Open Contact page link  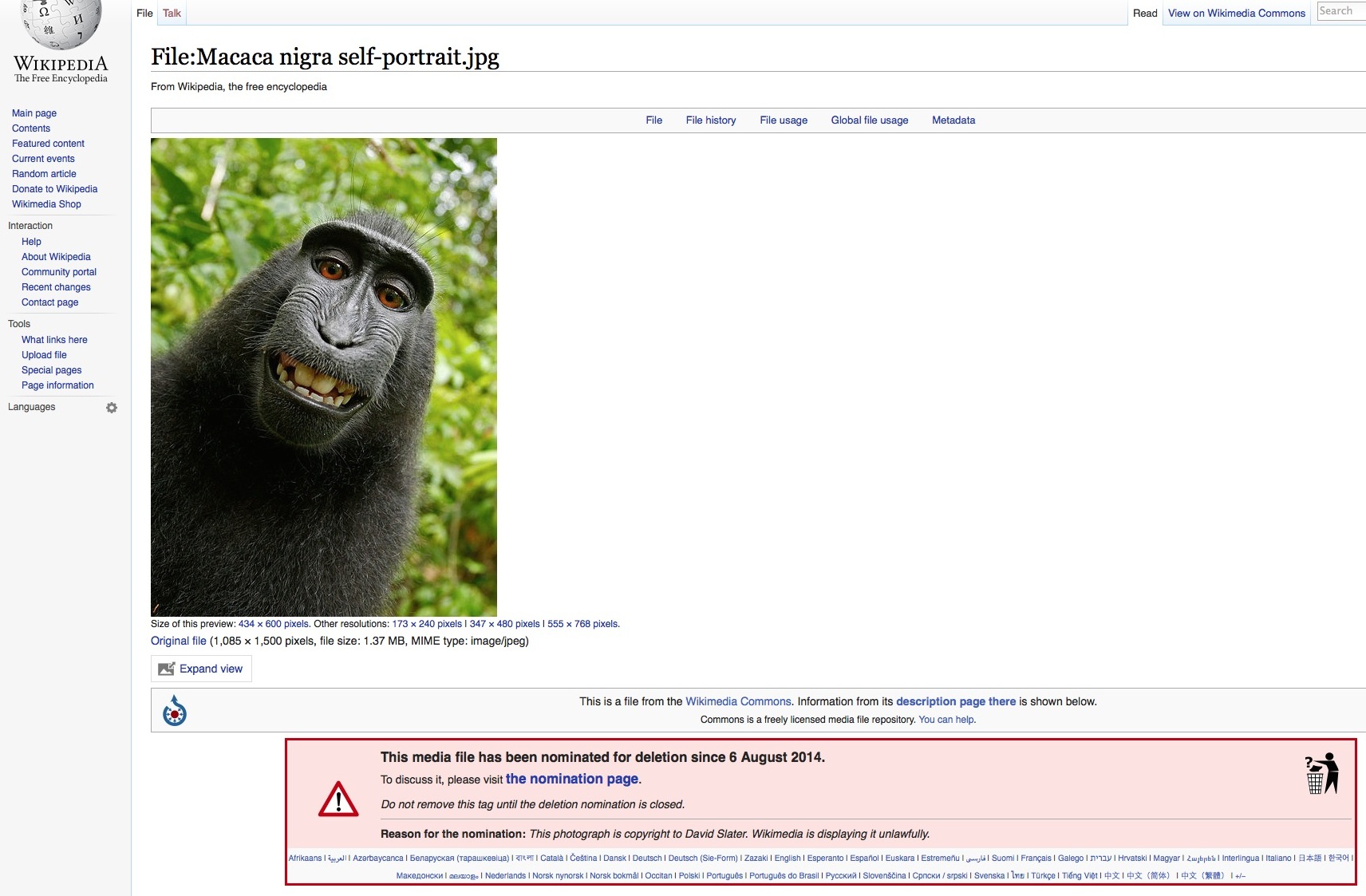tap(49, 302)
